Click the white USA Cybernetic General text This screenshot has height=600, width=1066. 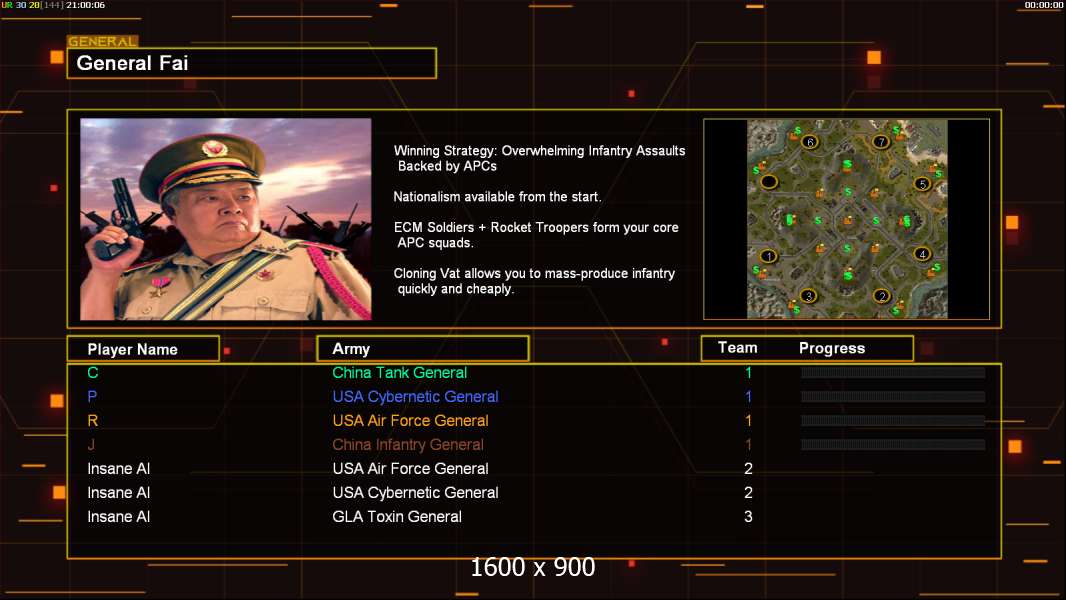pyautogui.click(x=415, y=493)
